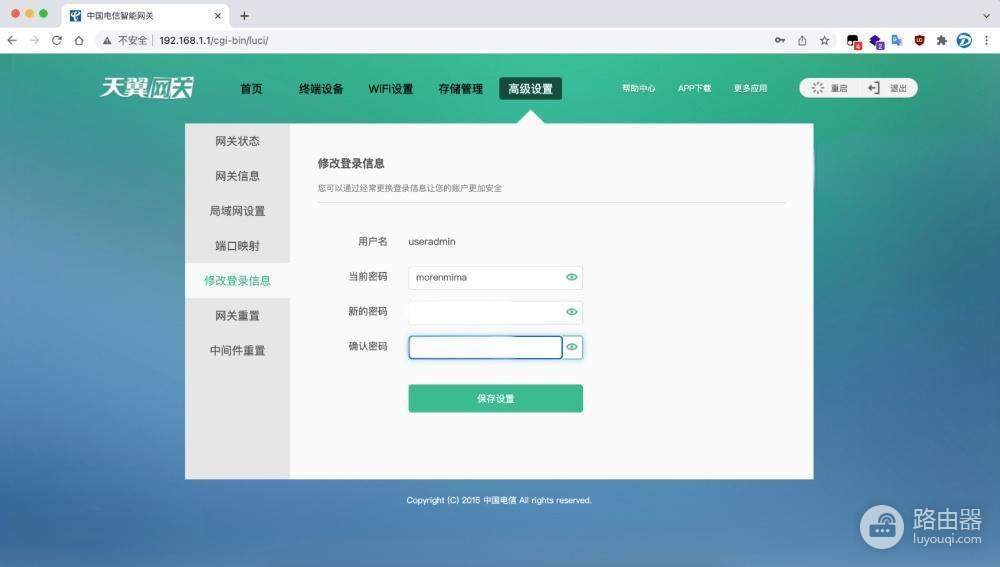Click the not-secure warning icon

[x=107, y=40]
